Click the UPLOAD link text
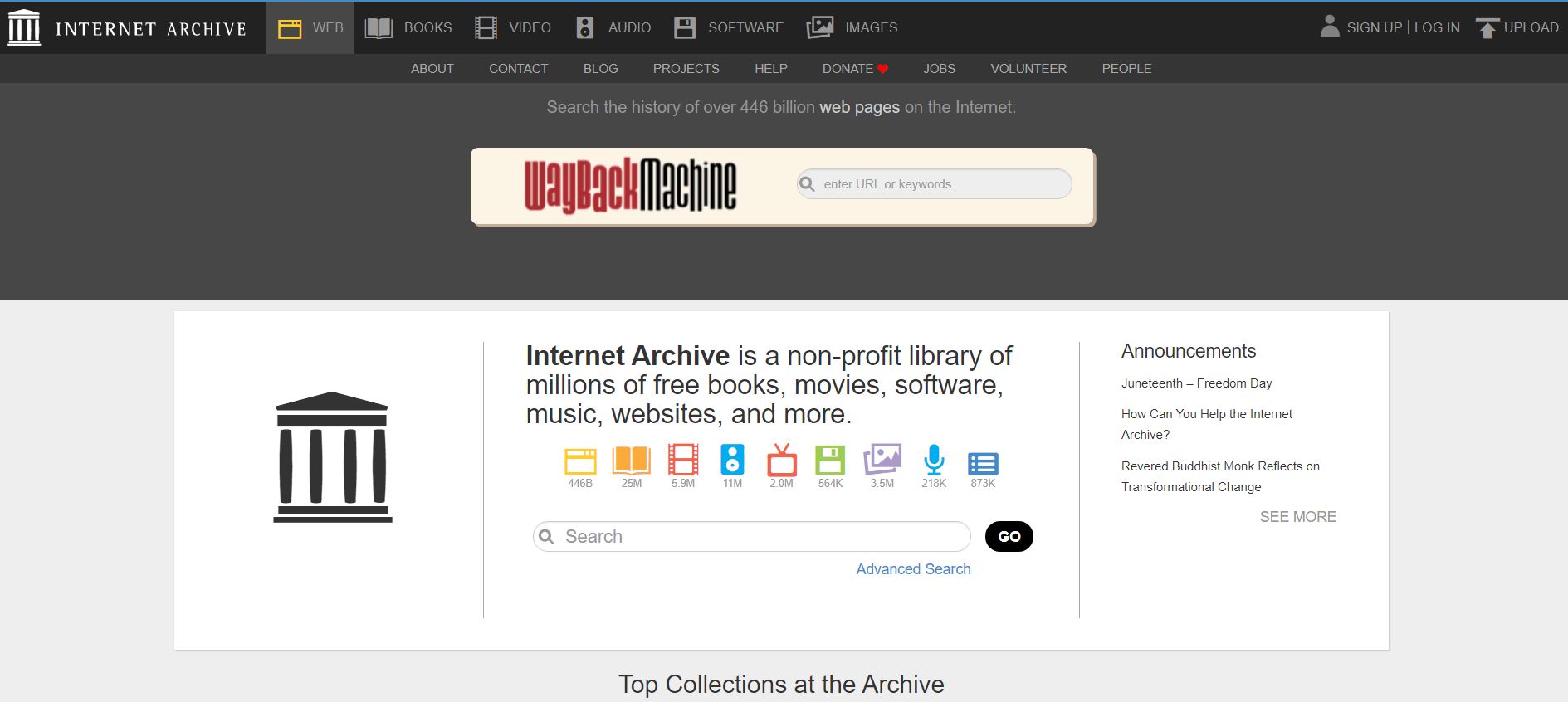The height and width of the screenshot is (702, 1568). tap(1531, 27)
